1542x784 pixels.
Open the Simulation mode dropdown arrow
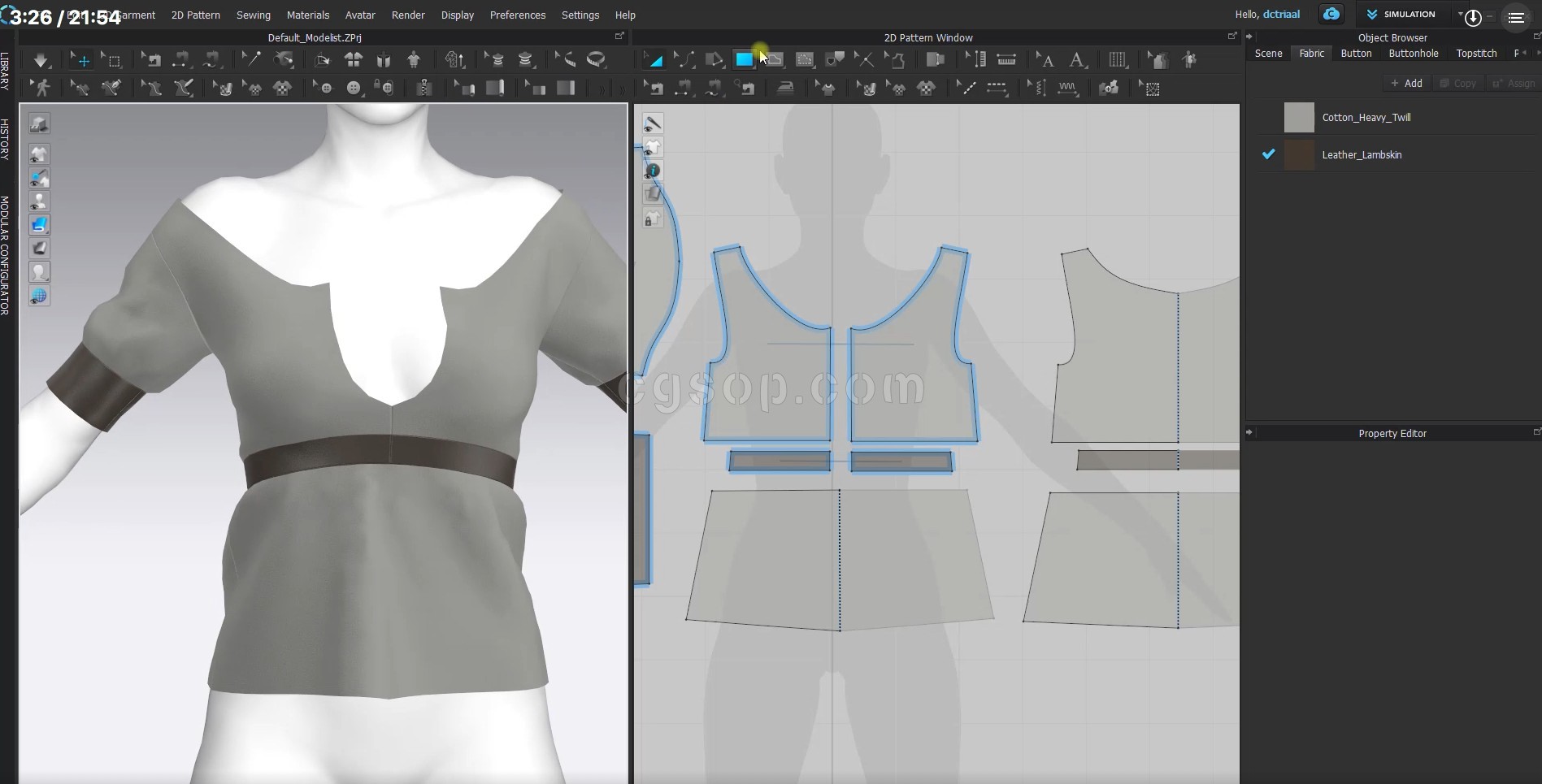click(x=1460, y=15)
